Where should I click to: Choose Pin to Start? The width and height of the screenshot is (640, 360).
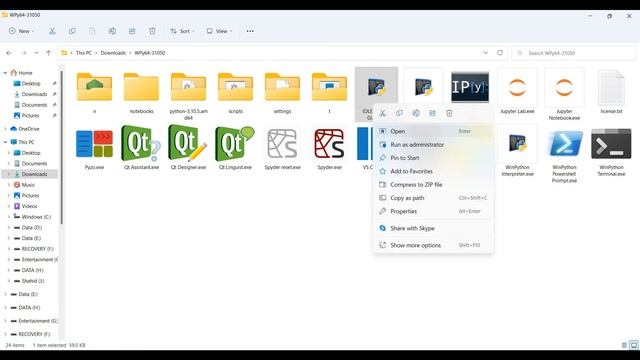click(433, 158)
